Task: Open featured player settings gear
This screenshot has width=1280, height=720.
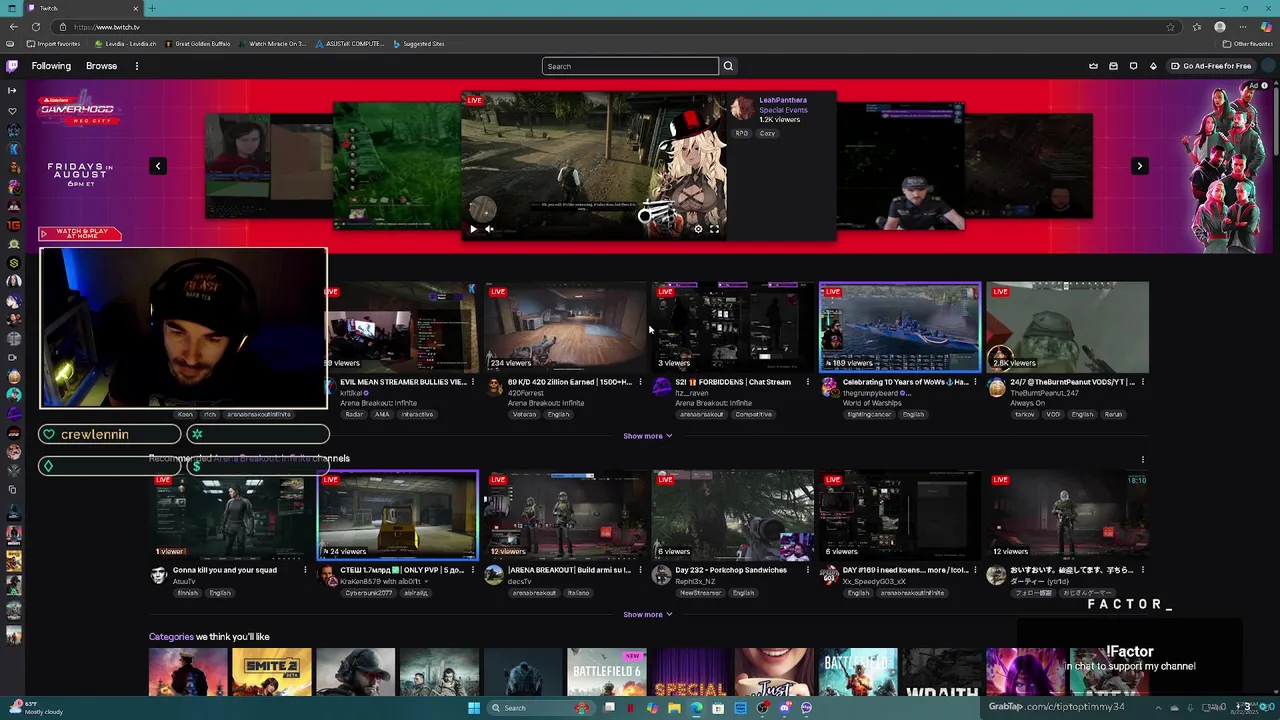Action: coord(698,229)
